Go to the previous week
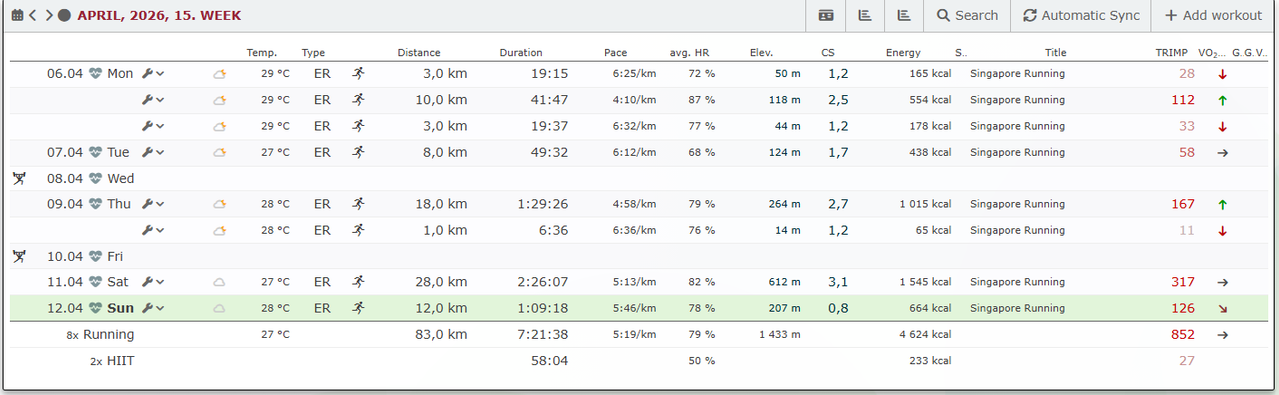Screen dimensions: 1279x395 pos(33,15)
